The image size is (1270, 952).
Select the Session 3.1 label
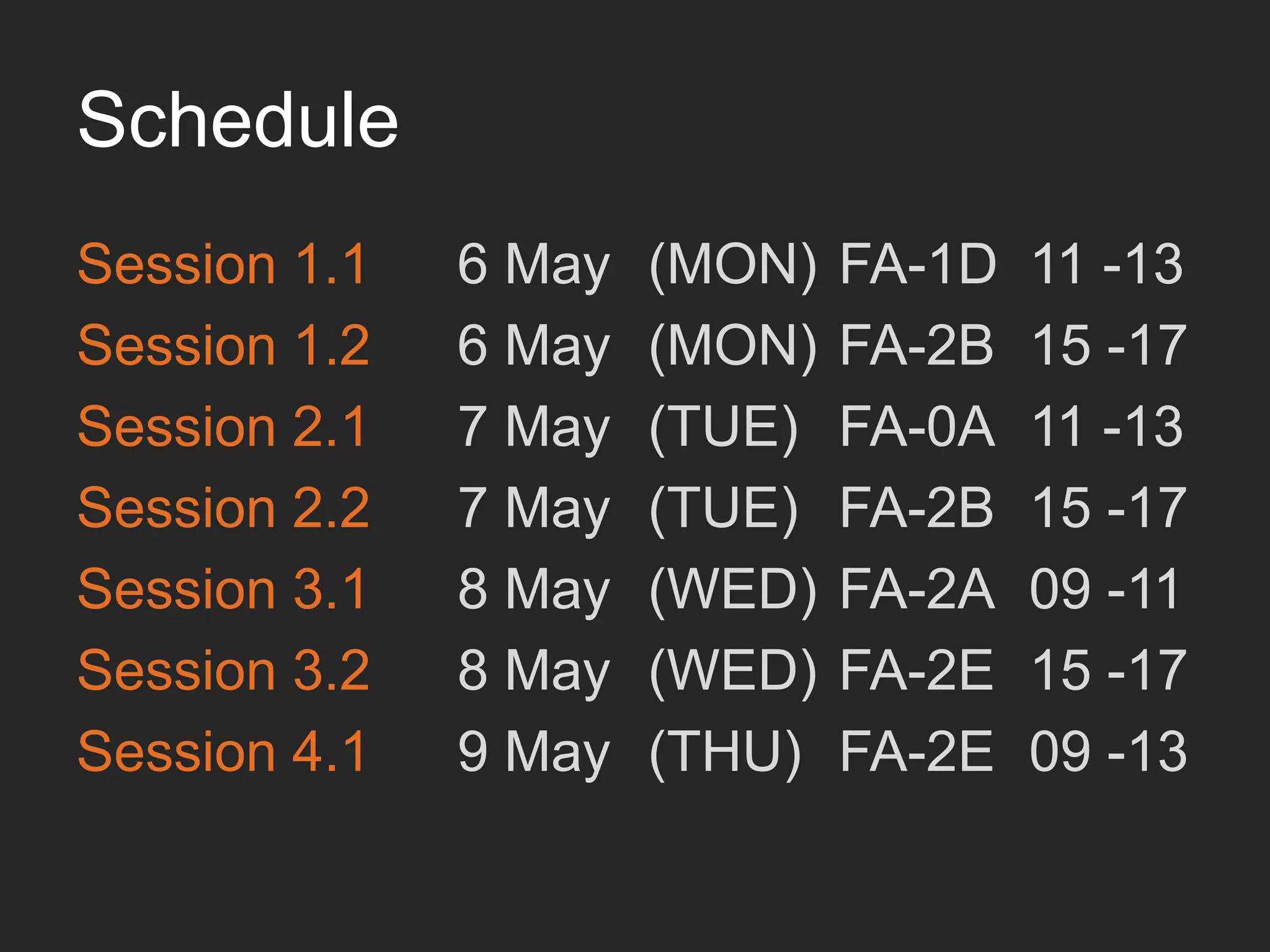223,589
